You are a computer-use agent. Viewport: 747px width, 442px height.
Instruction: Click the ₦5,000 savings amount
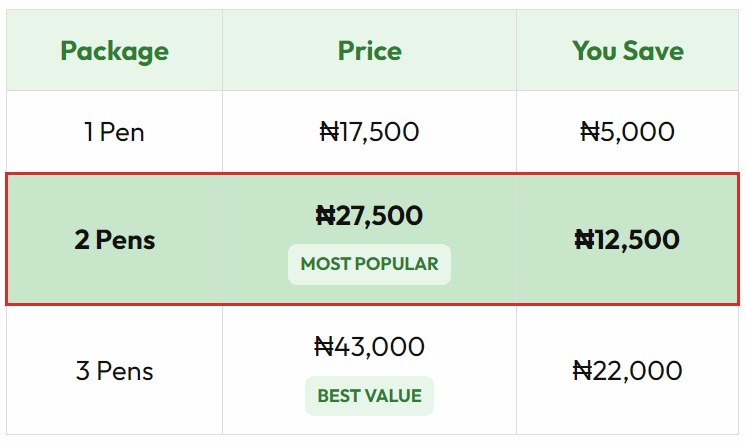click(628, 132)
